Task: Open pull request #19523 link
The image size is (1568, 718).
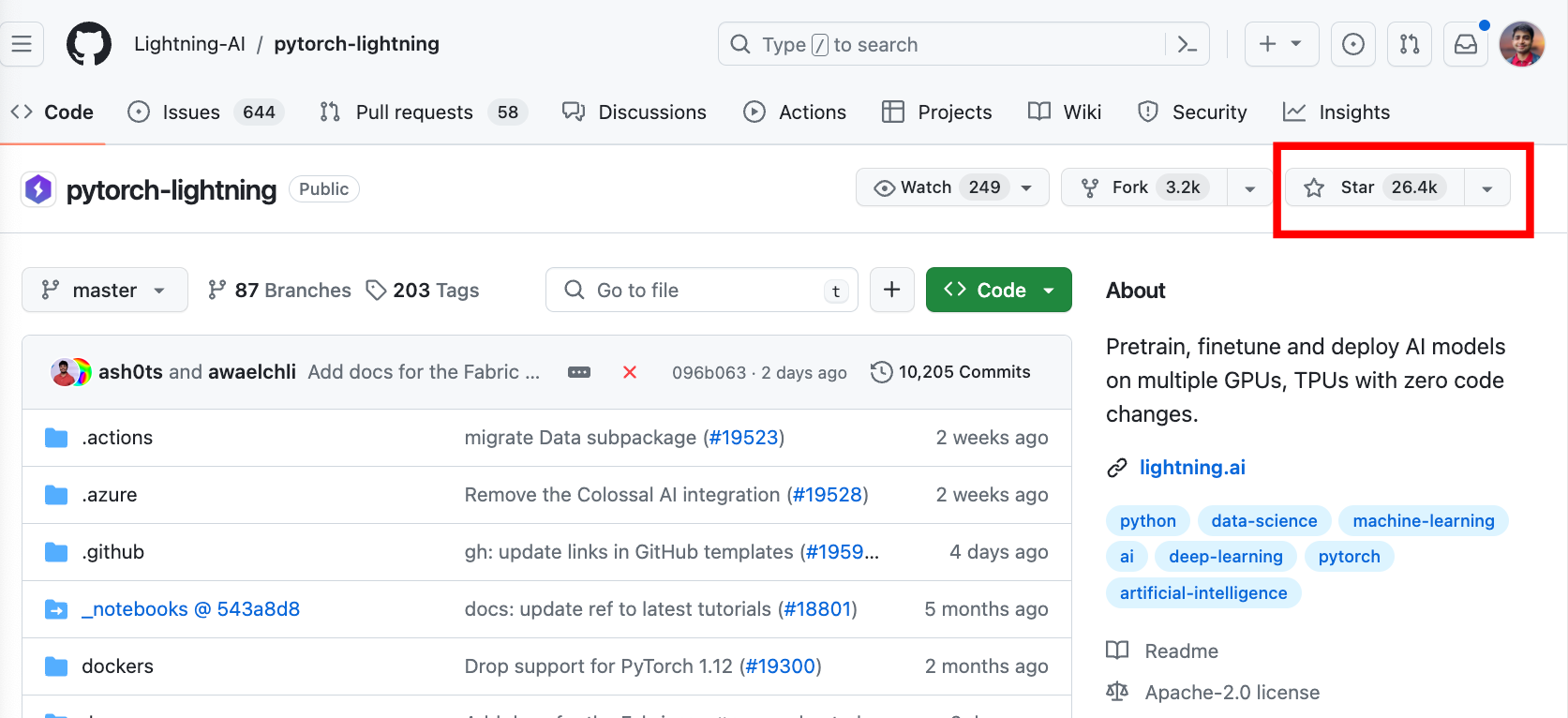Action: point(744,438)
